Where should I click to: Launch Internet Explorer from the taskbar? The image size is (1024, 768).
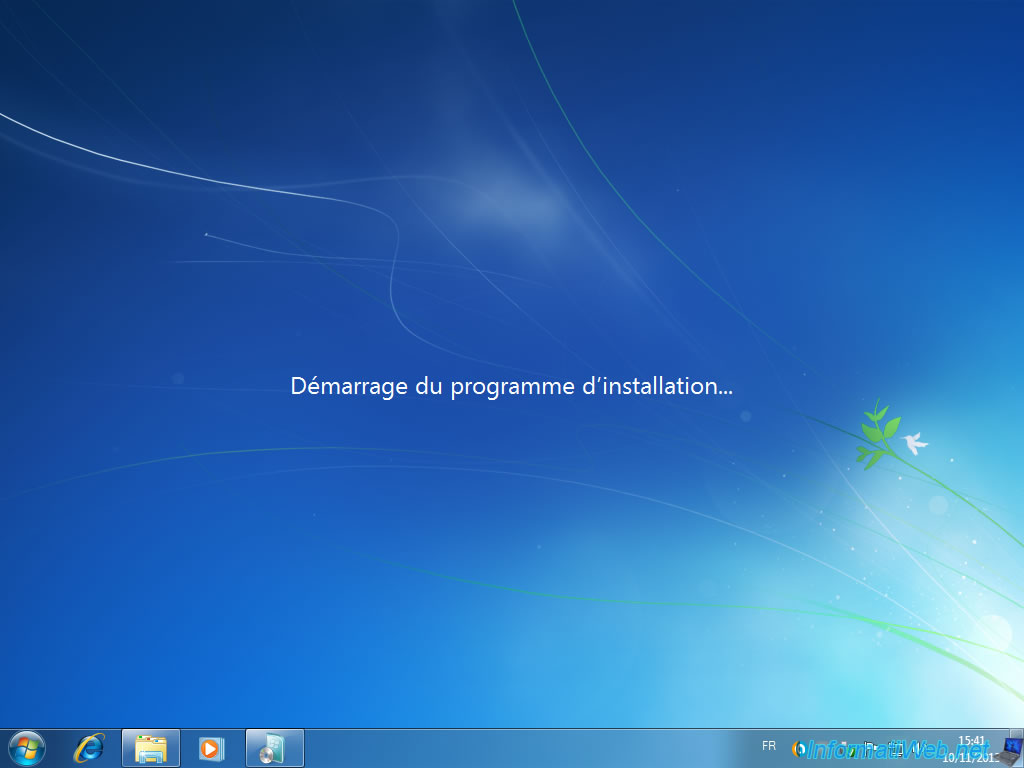(x=89, y=748)
